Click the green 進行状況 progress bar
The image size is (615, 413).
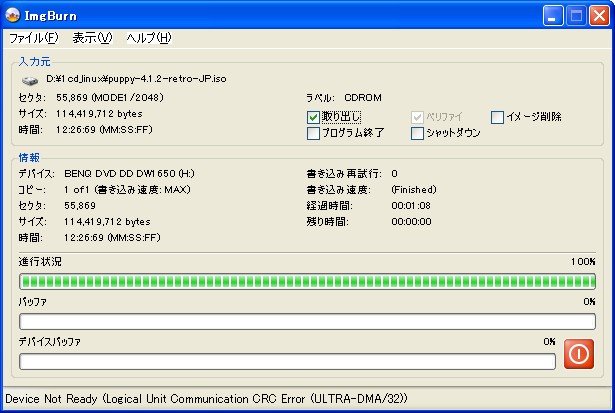pyautogui.click(x=308, y=281)
